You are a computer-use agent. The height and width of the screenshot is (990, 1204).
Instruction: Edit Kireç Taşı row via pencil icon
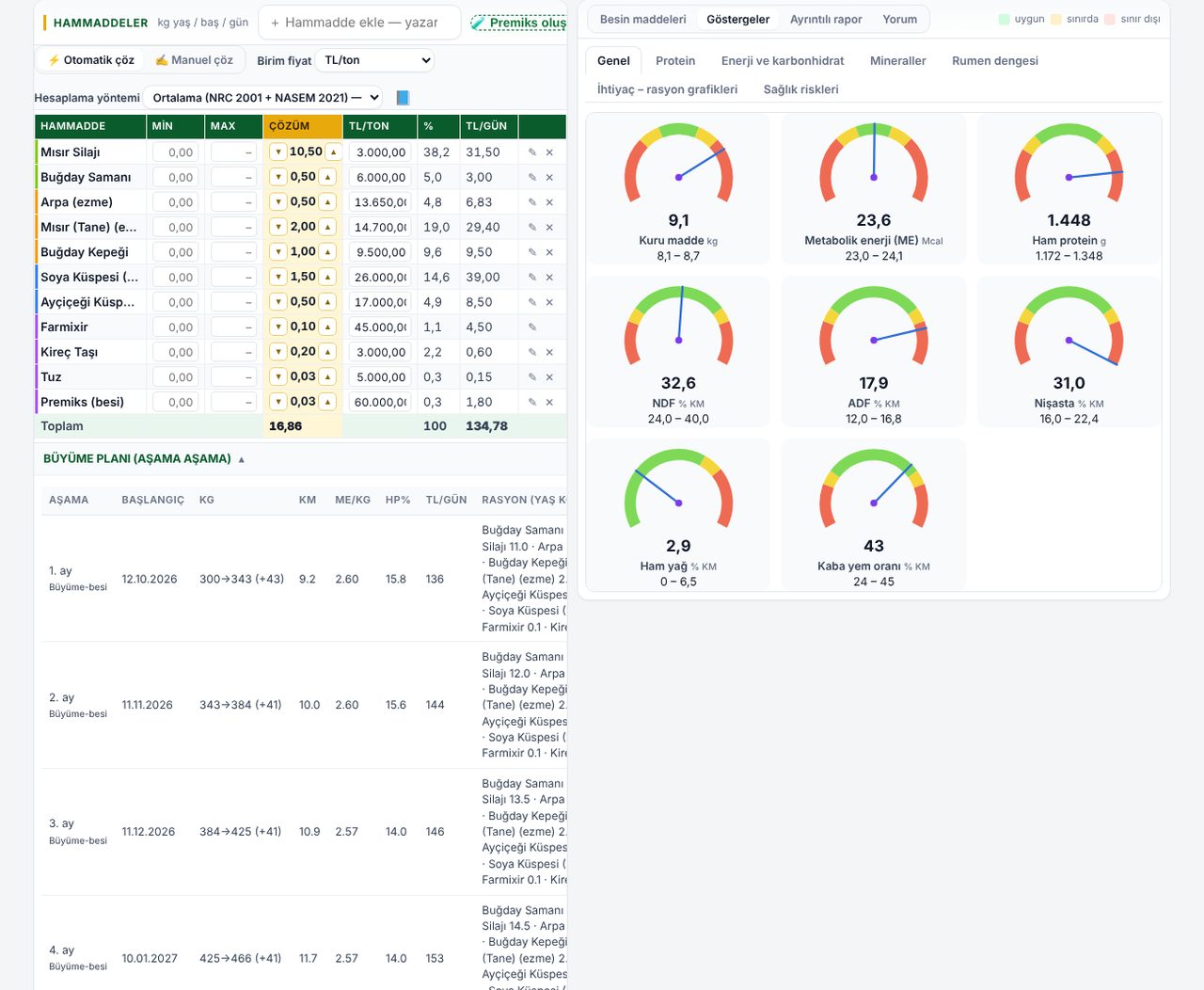pos(532,352)
